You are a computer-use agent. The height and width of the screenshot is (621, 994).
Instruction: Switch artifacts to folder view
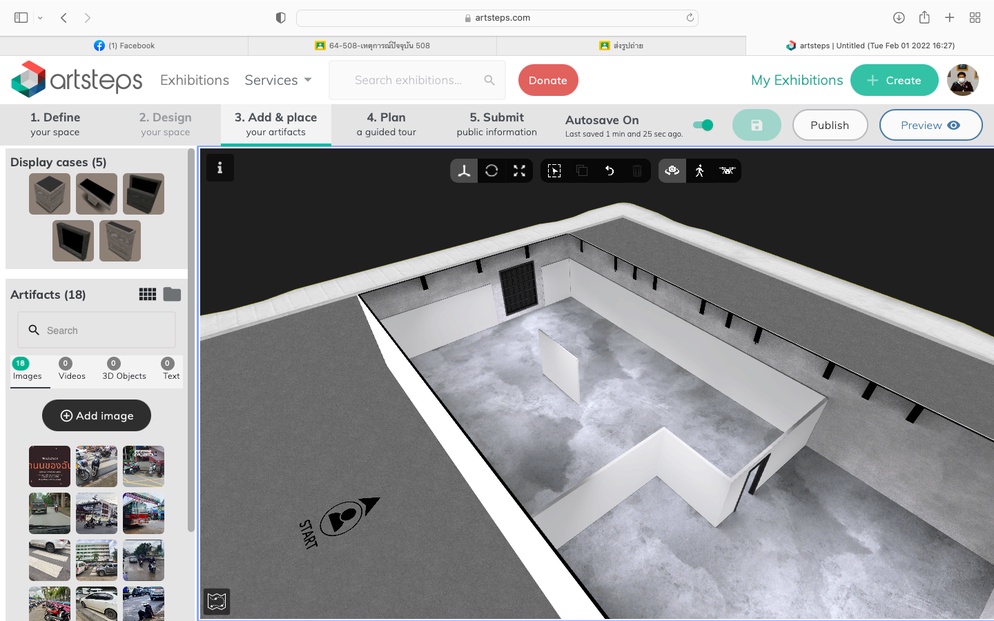pyautogui.click(x=172, y=294)
